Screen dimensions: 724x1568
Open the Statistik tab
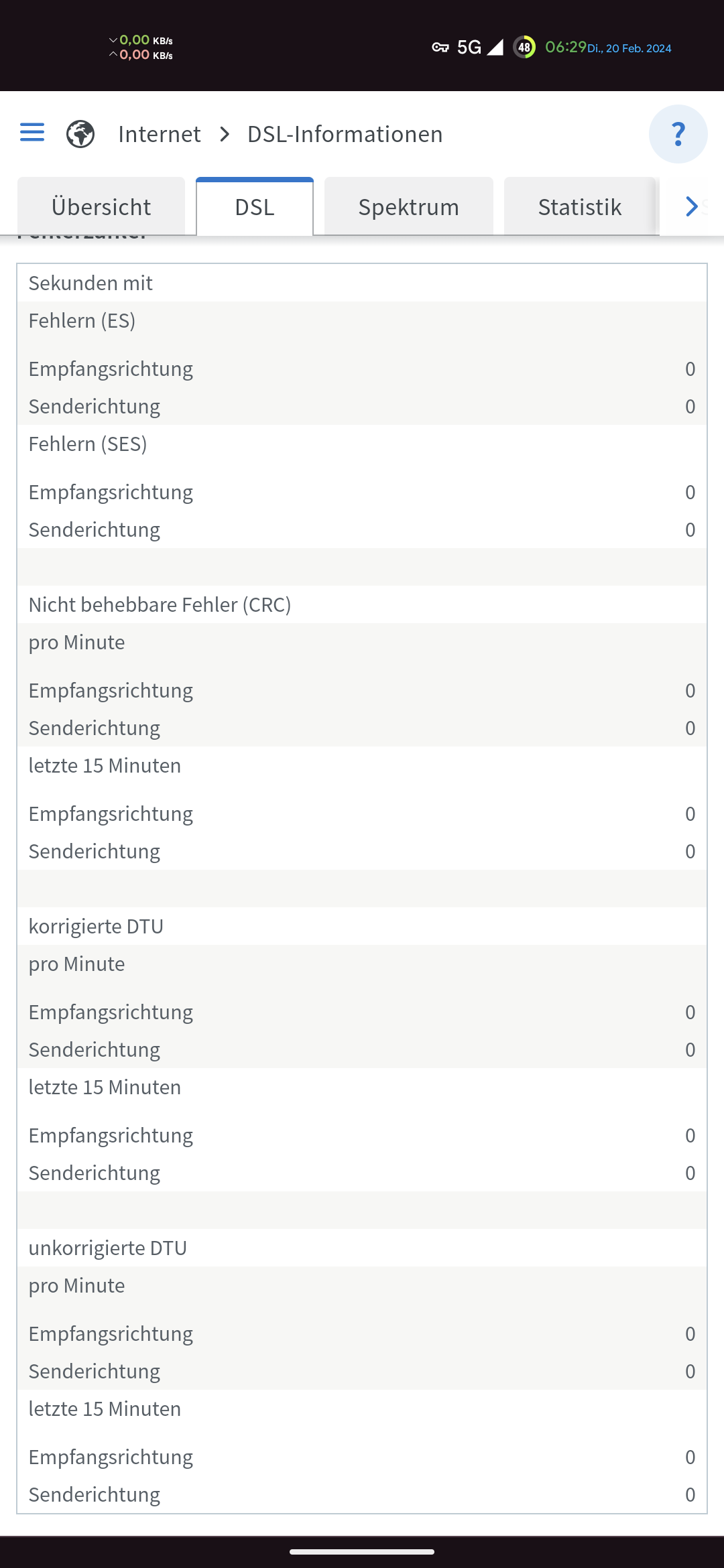pos(580,207)
